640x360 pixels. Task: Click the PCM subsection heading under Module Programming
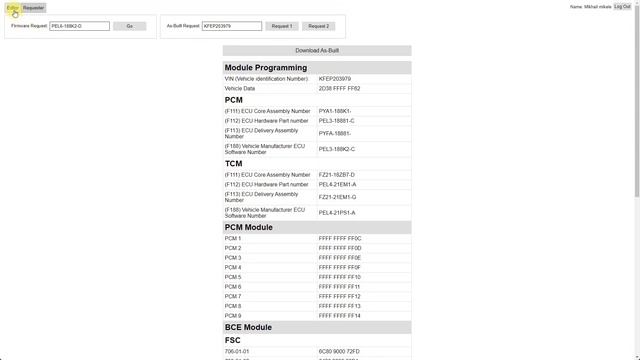[233, 100]
